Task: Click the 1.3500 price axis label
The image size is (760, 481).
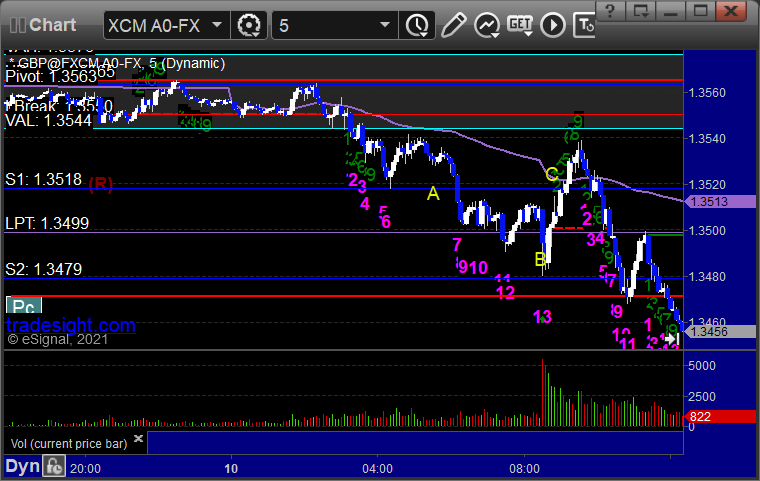Action: (x=708, y=231)
